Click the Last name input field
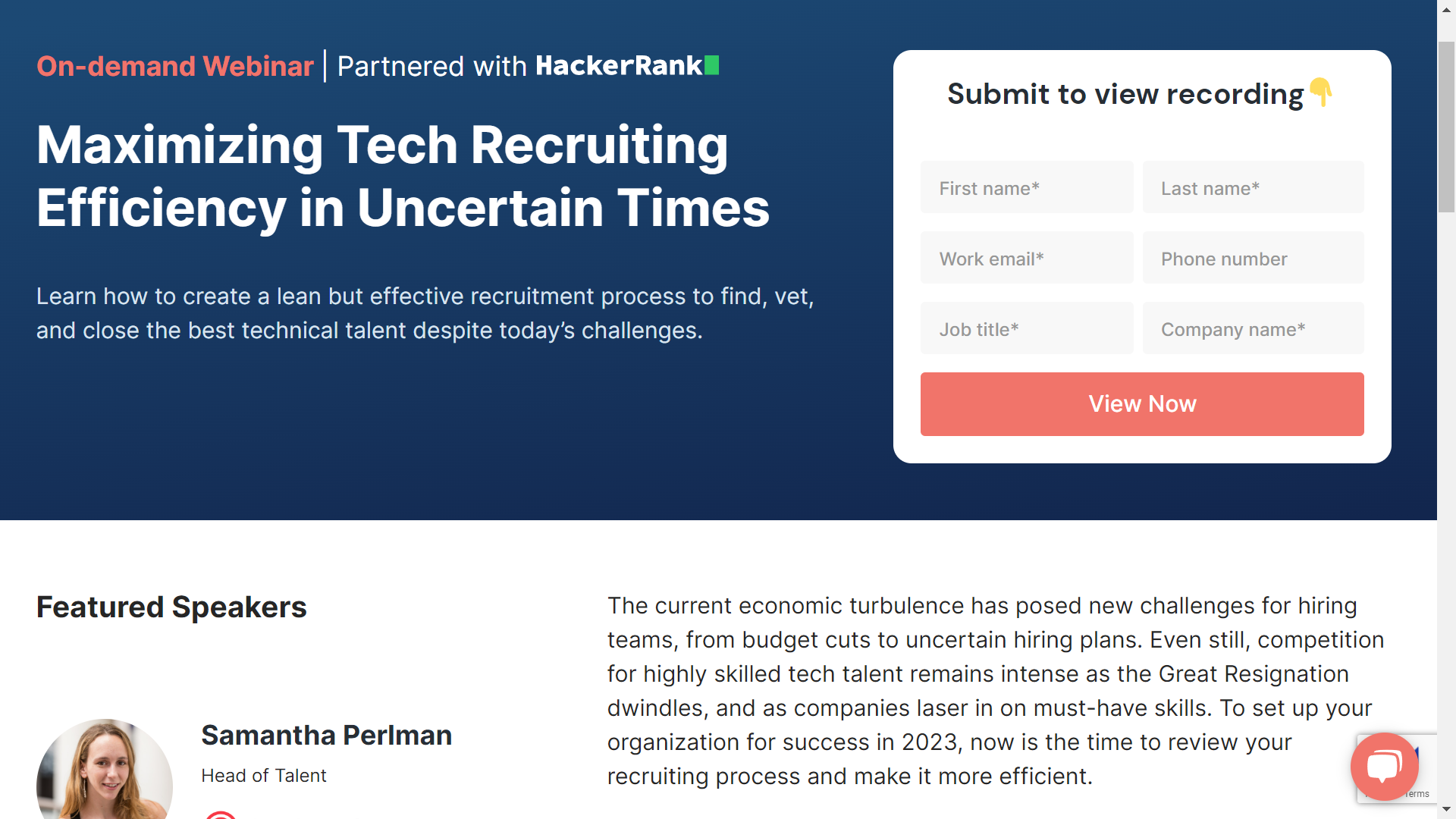The image size is (1456, 819). 1253,187
